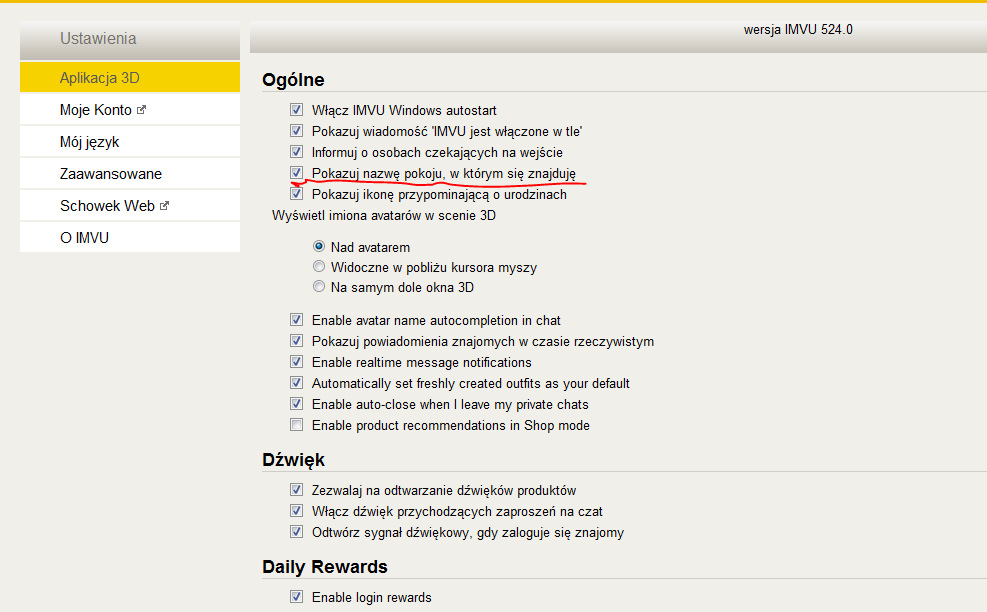Viewport: 987px width, 612px height.
Task: Click the Dźwięk section heading
Action: click(293, 460)
